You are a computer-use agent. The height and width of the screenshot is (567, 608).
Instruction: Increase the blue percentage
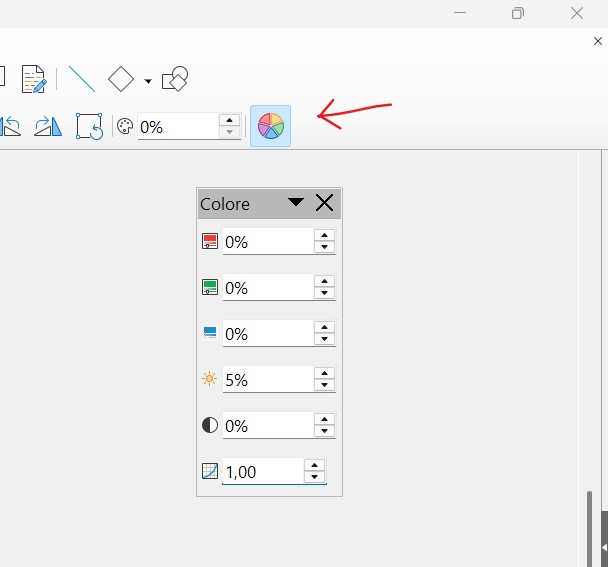325,327
